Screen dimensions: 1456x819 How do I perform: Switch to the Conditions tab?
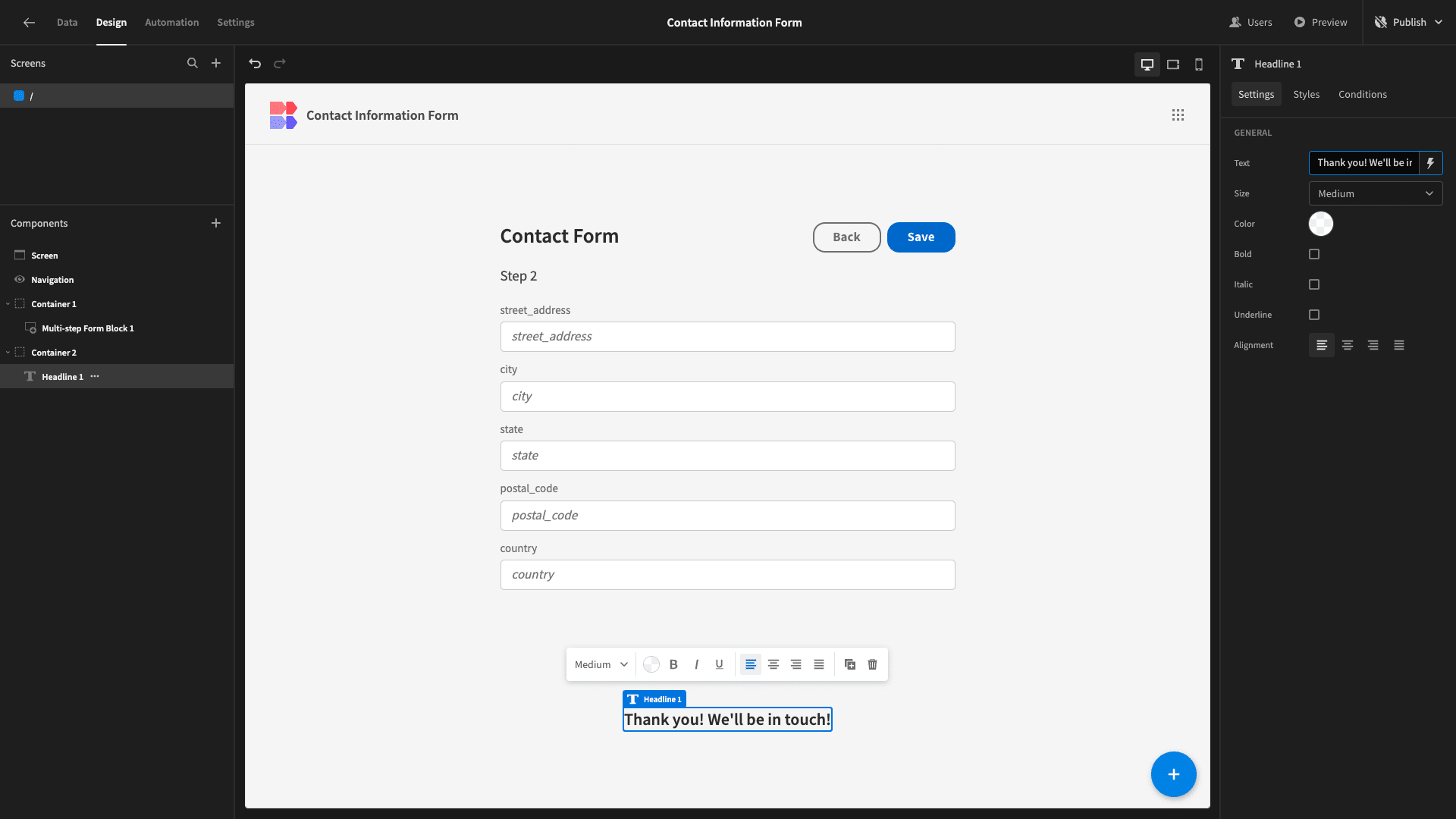pyautogui.click(x=1362, y=95)
